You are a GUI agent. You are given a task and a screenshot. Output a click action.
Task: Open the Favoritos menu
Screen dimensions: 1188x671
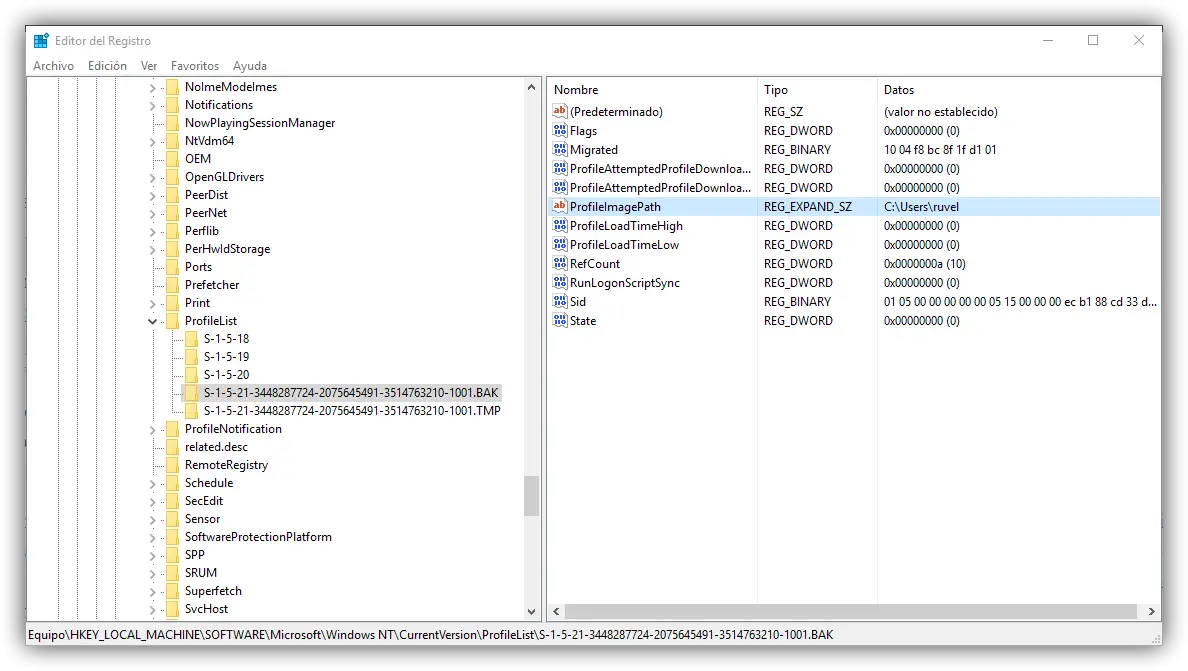coord(195,66)
